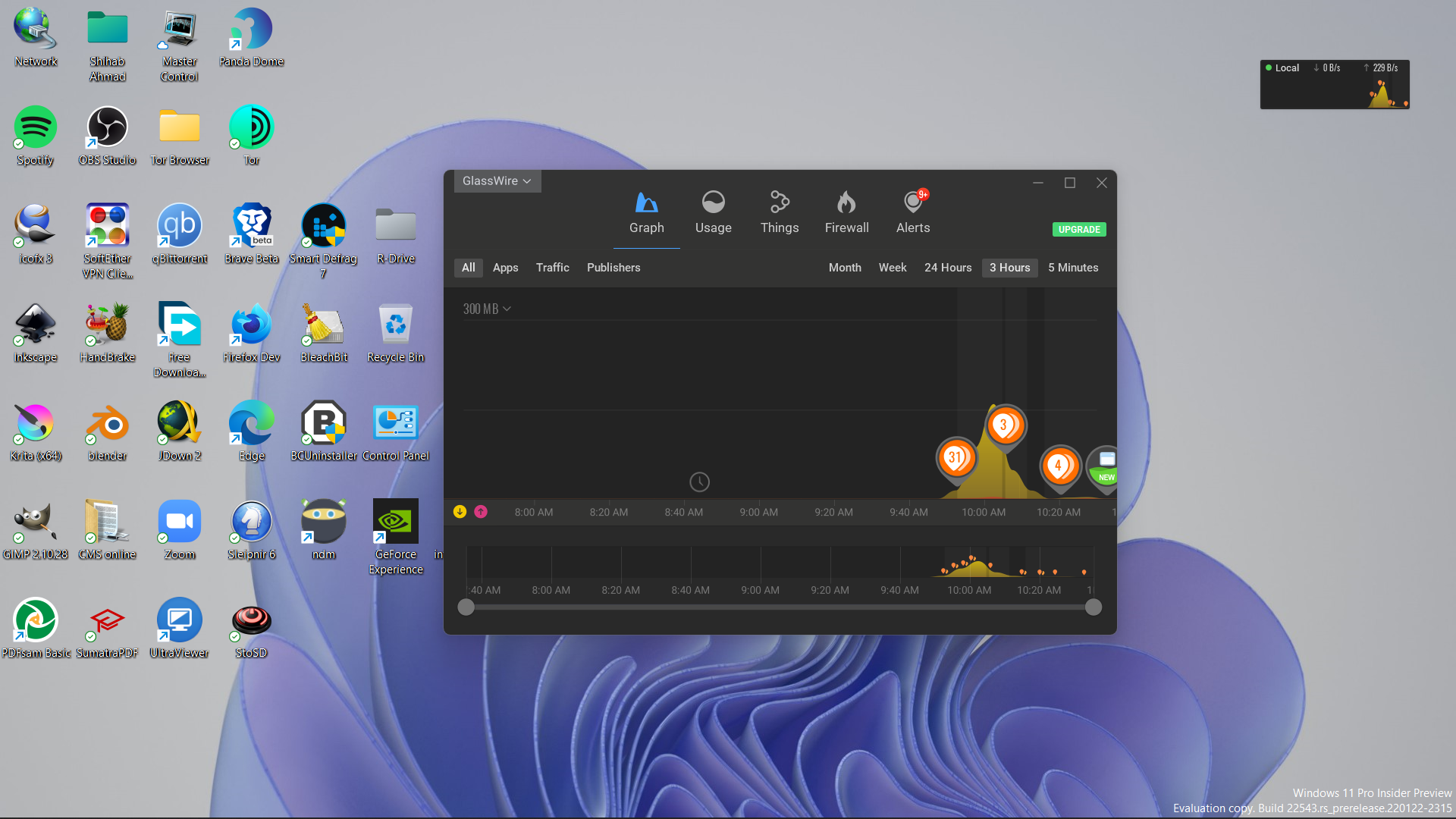Select the Shihab Ahmad folder icon
Viewport: 1456px width, 819px height.
coord(108,44)
